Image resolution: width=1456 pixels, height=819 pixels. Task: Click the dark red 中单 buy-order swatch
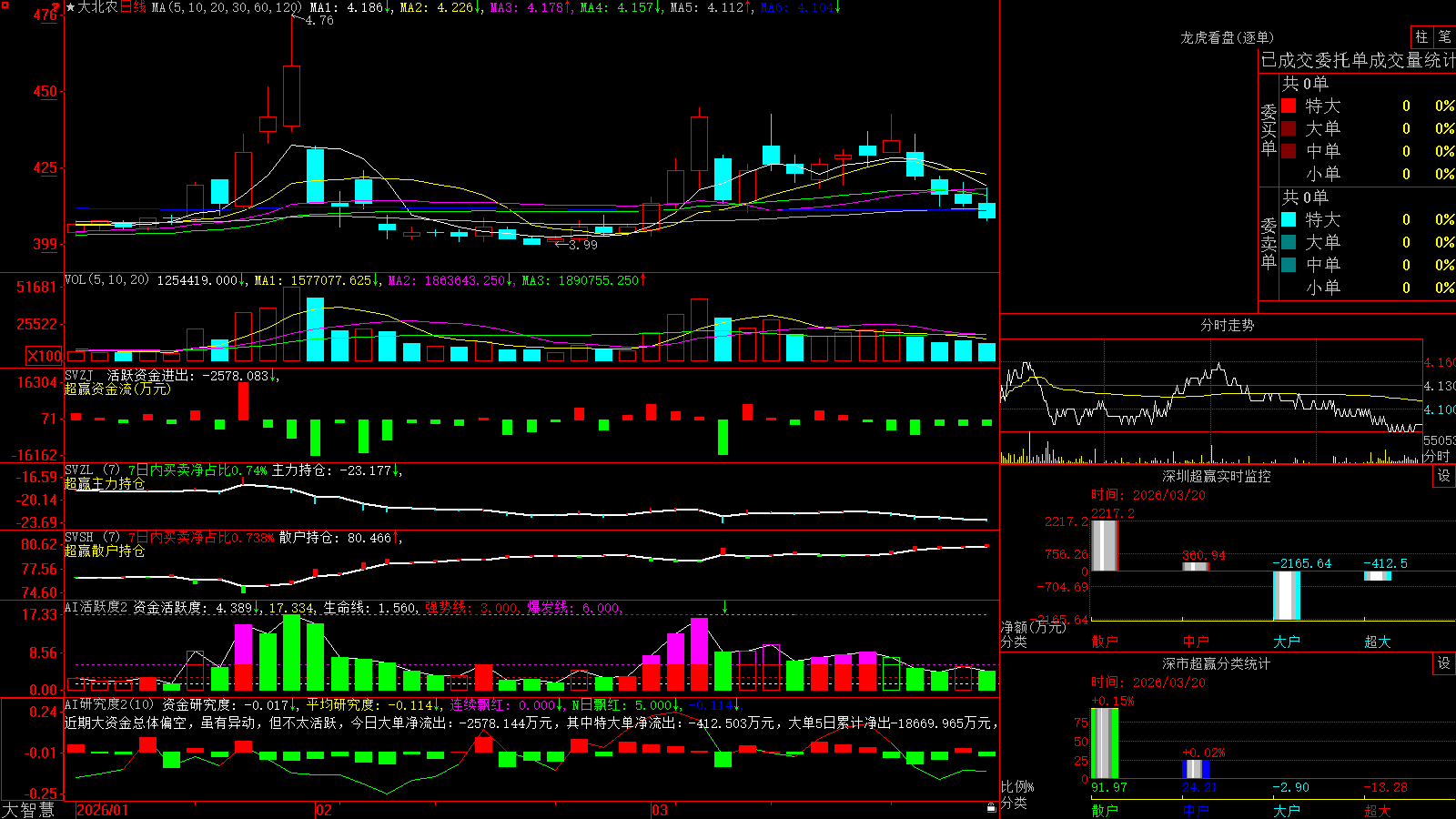point(1289,151)
